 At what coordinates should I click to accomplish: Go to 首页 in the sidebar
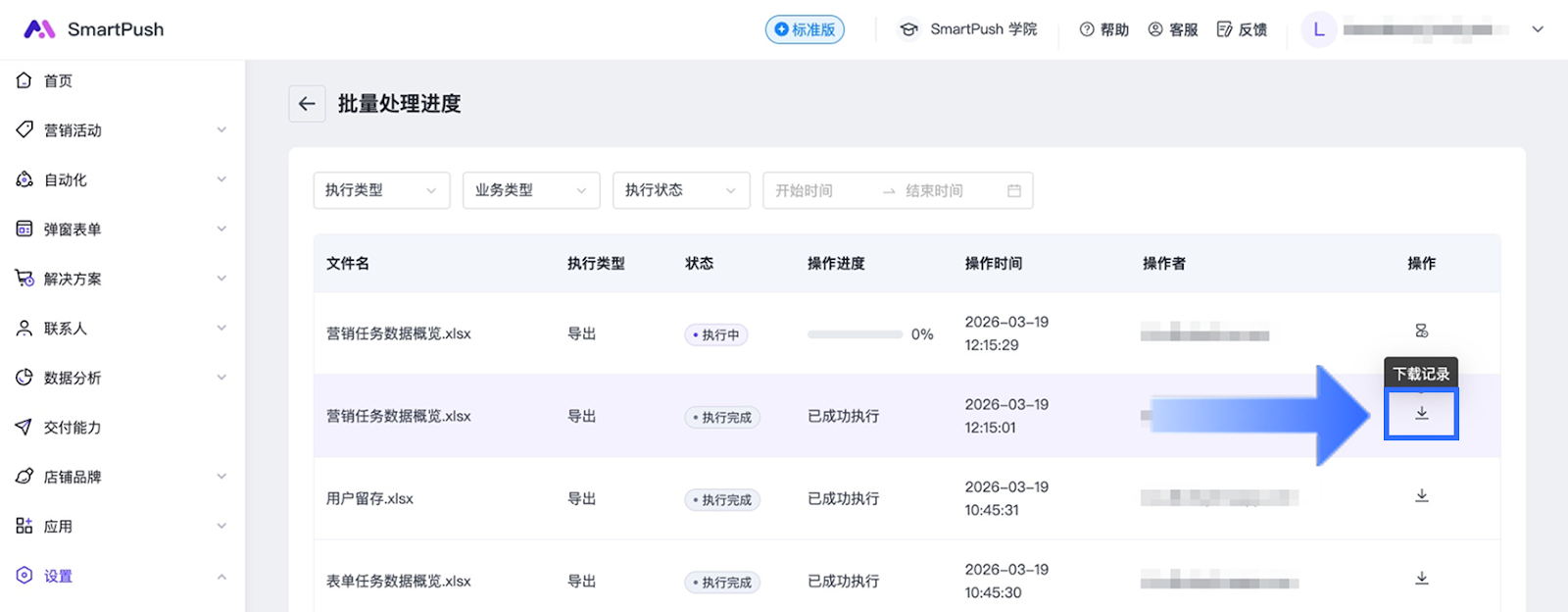click(58, 80)
